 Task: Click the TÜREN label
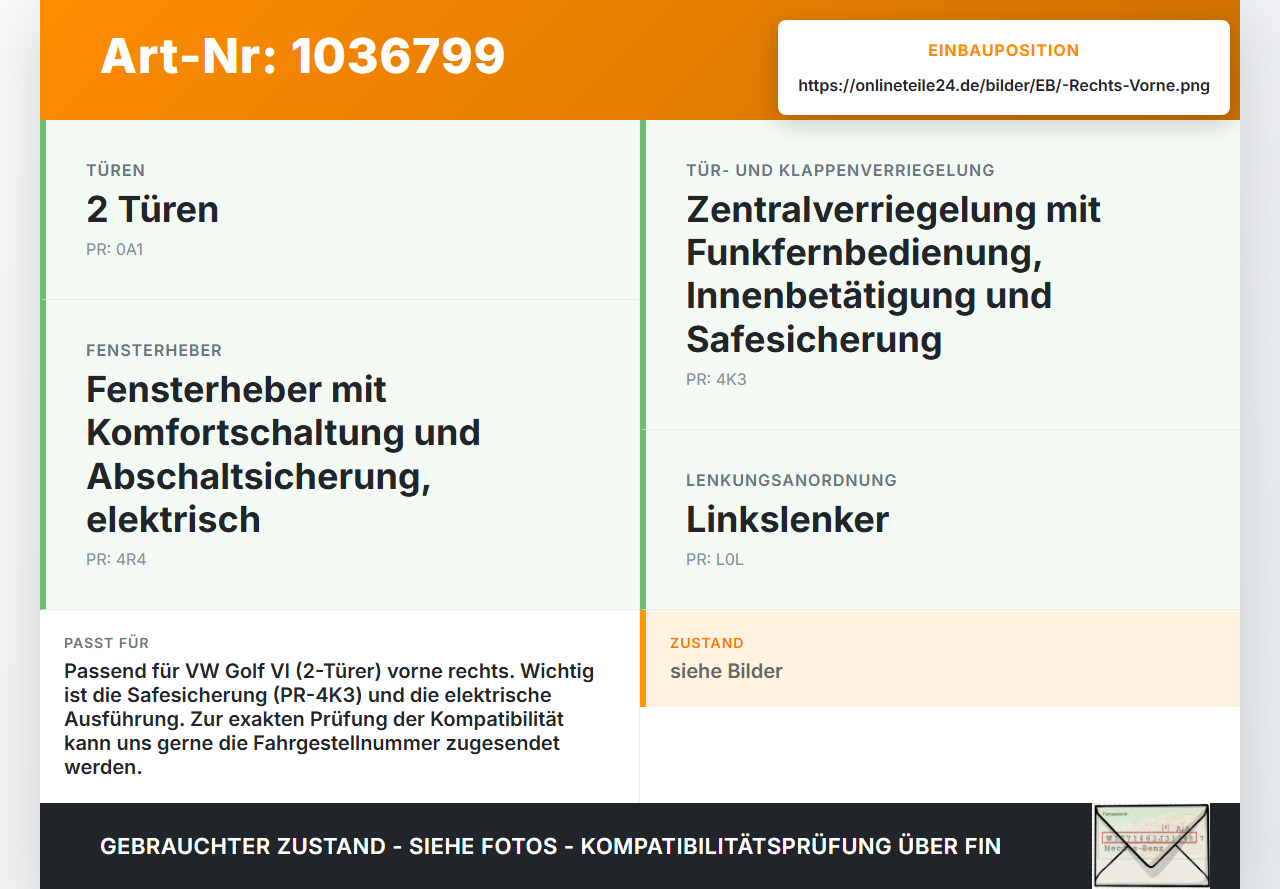click(x=116, y=170)
